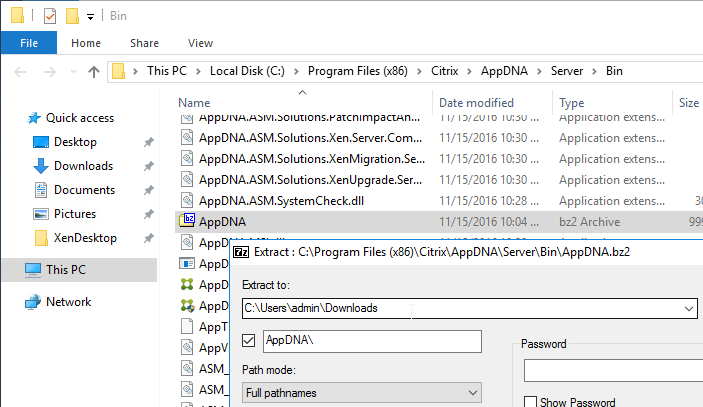Click pin icon next to Documents
The width and height of the screenshot is (703, 407).
tap(148, 191)
